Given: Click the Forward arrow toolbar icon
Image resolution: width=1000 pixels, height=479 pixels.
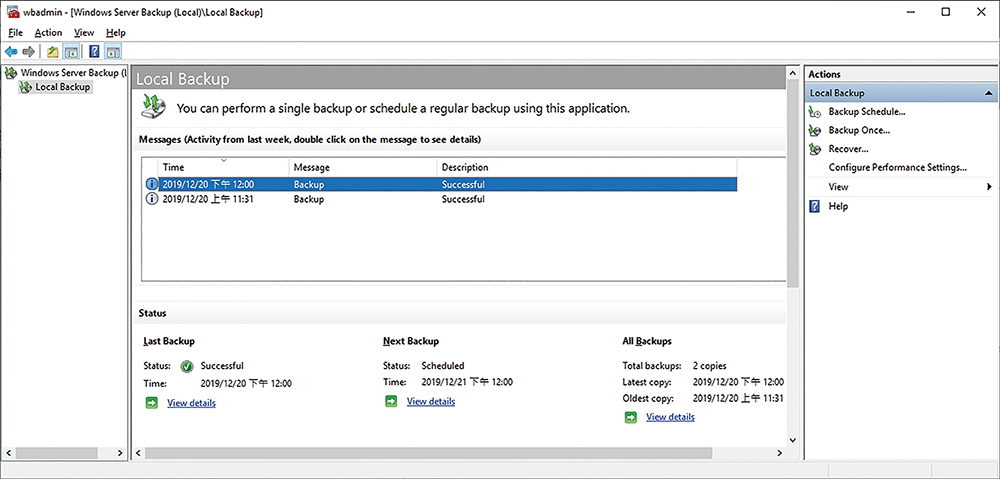Looking at the screenshot, I should pyautogui.click(x=28, y=52).
